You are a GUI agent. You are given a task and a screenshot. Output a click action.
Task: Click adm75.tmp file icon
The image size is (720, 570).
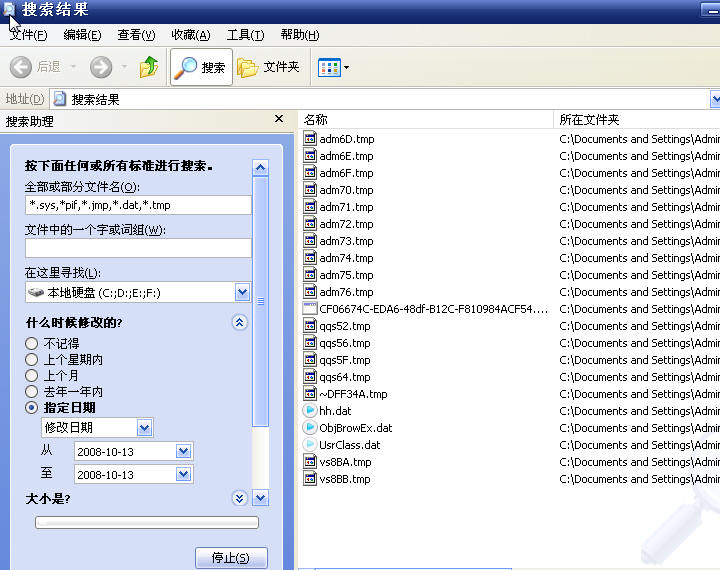tap(310, 274)
